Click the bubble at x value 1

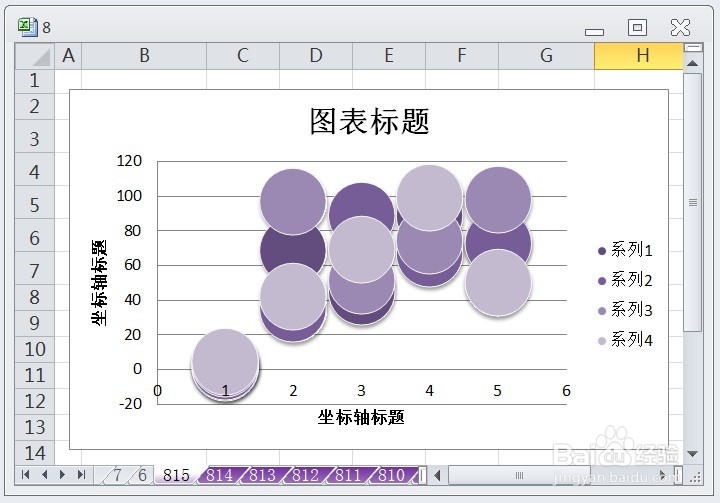coord(225,363)
